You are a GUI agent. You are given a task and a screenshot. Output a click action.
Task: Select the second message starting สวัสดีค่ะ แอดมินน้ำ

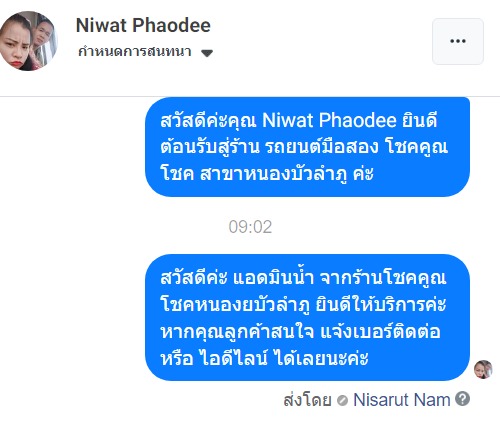tap(307, 317)
